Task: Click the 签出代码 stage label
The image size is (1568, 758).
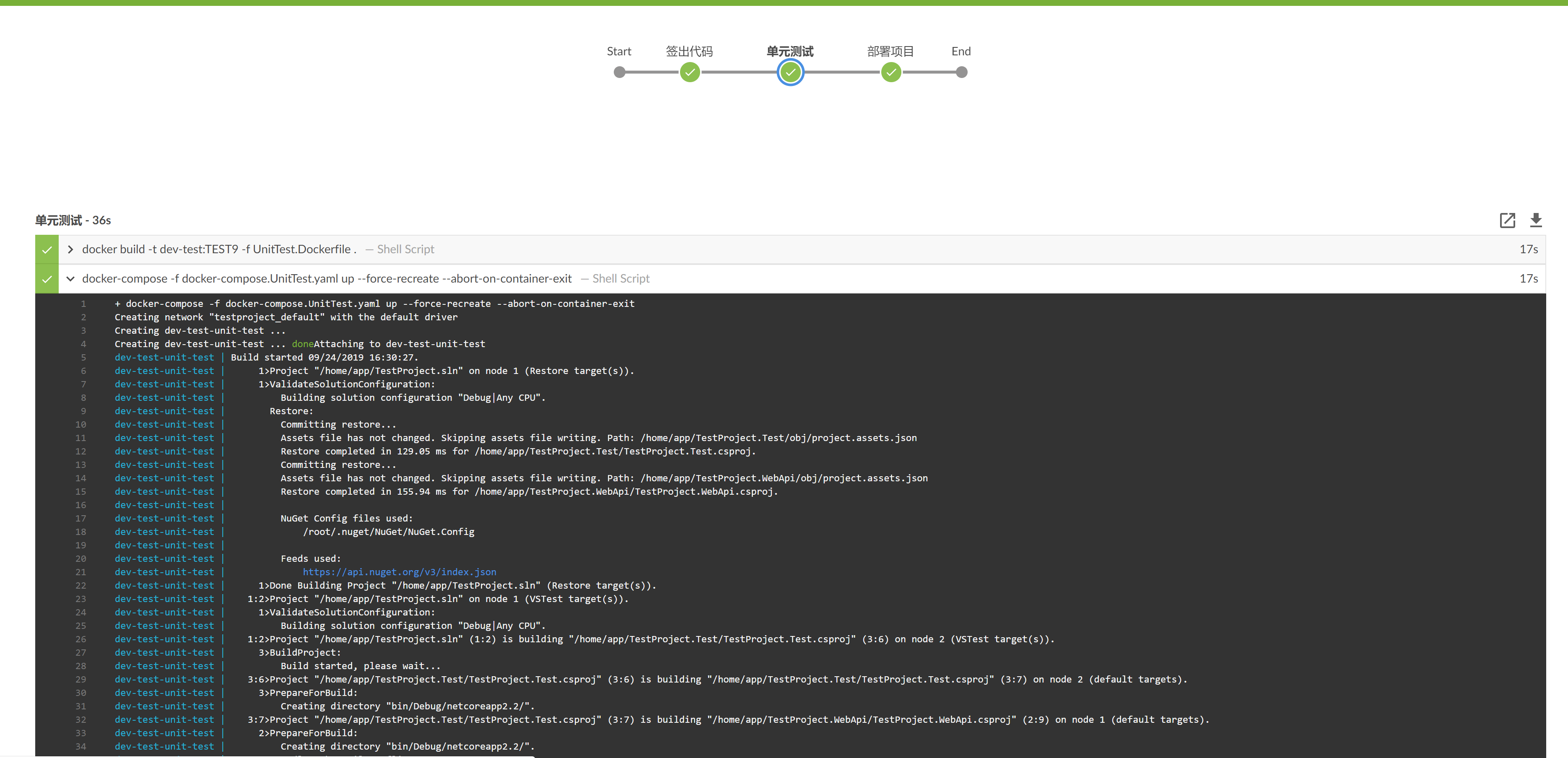Action: click(x=689, y=51)
